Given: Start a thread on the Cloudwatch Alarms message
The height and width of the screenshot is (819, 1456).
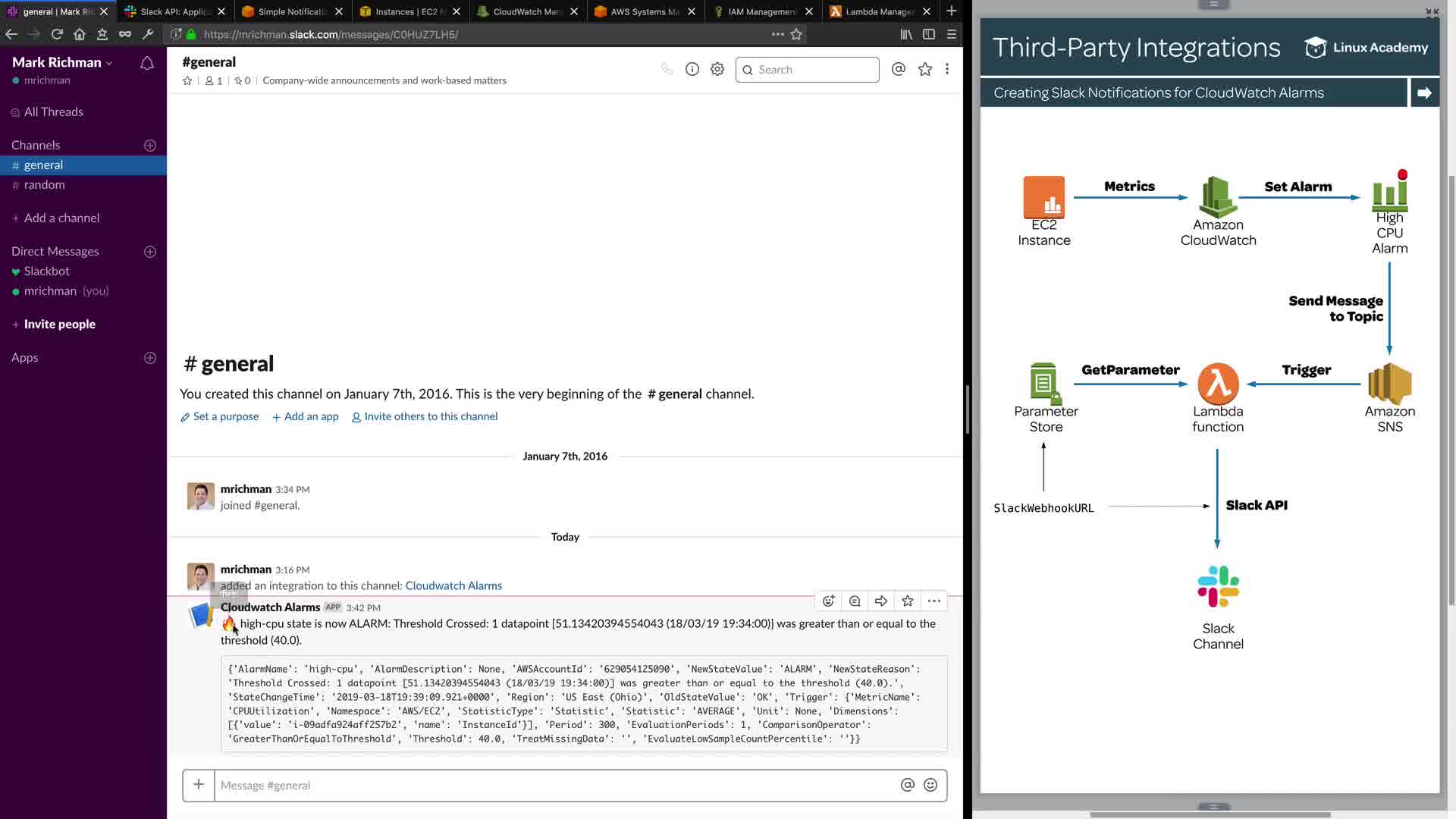Looking at the screenshot, I should pos(855,601).
